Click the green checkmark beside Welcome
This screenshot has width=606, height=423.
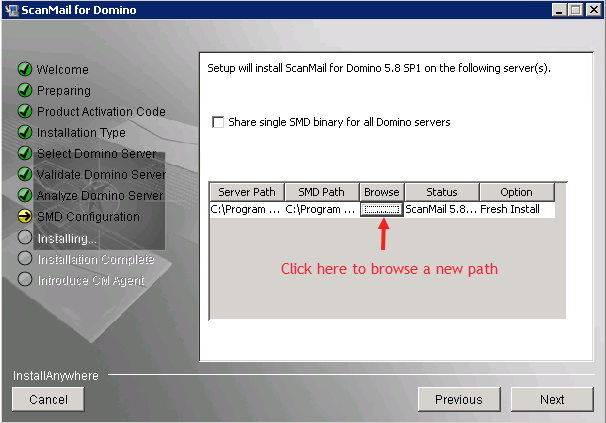25,70
